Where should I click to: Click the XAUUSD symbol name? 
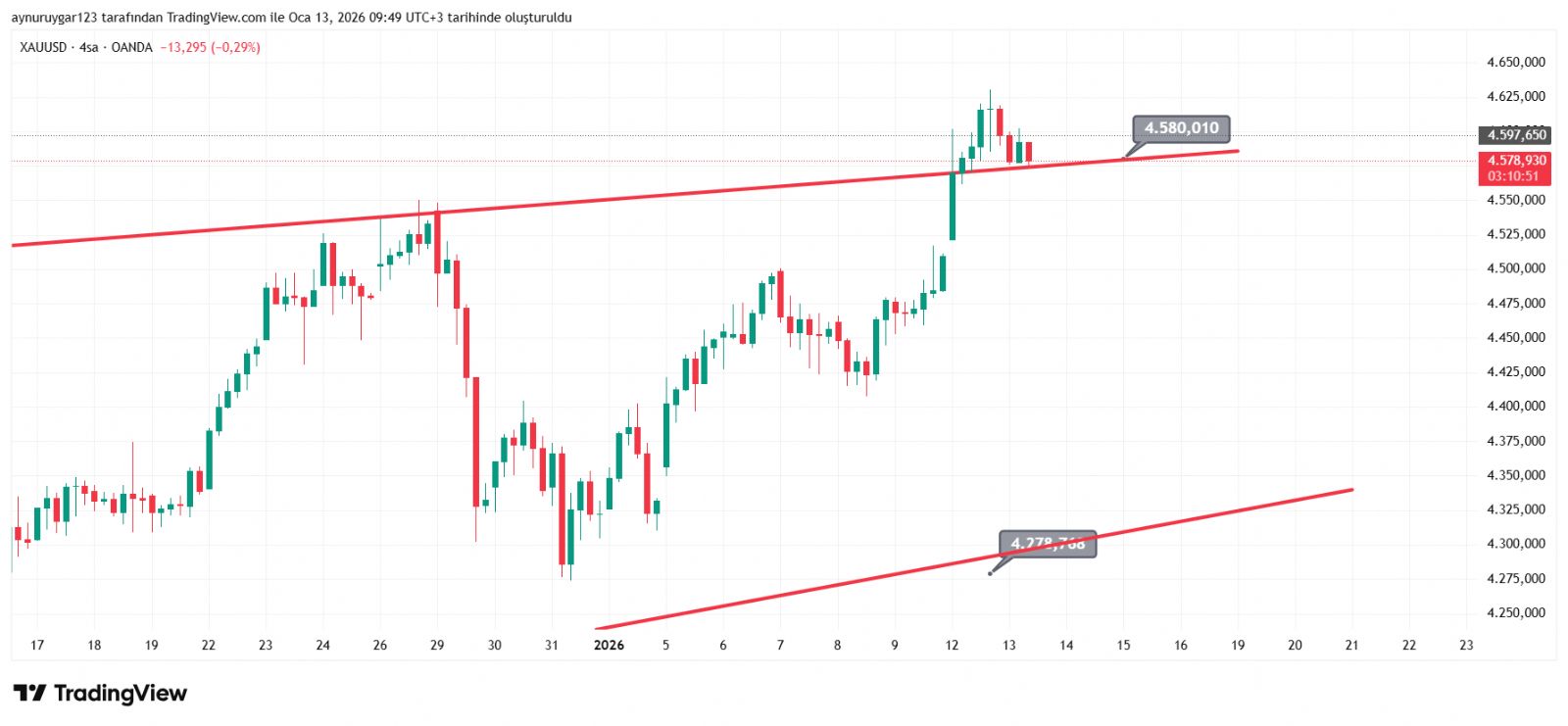43,47
